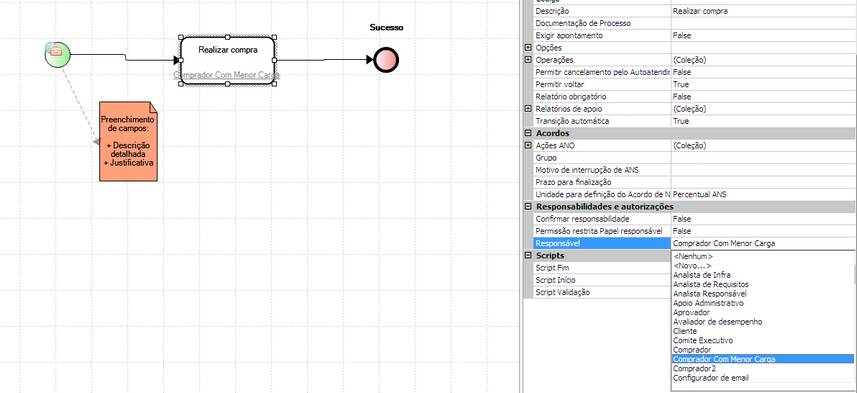
Task: Click the arrowhead into the Sucesso end event
Action: [x=369, y=59]
